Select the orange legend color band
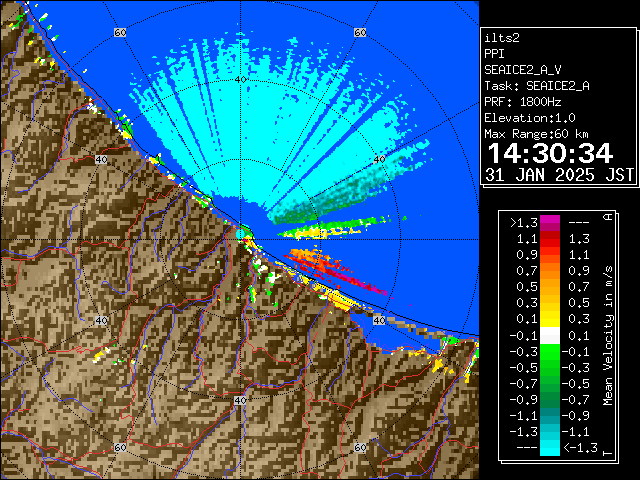Image resolution: width=640 pixels, height=480 pixels. [550, 271]
